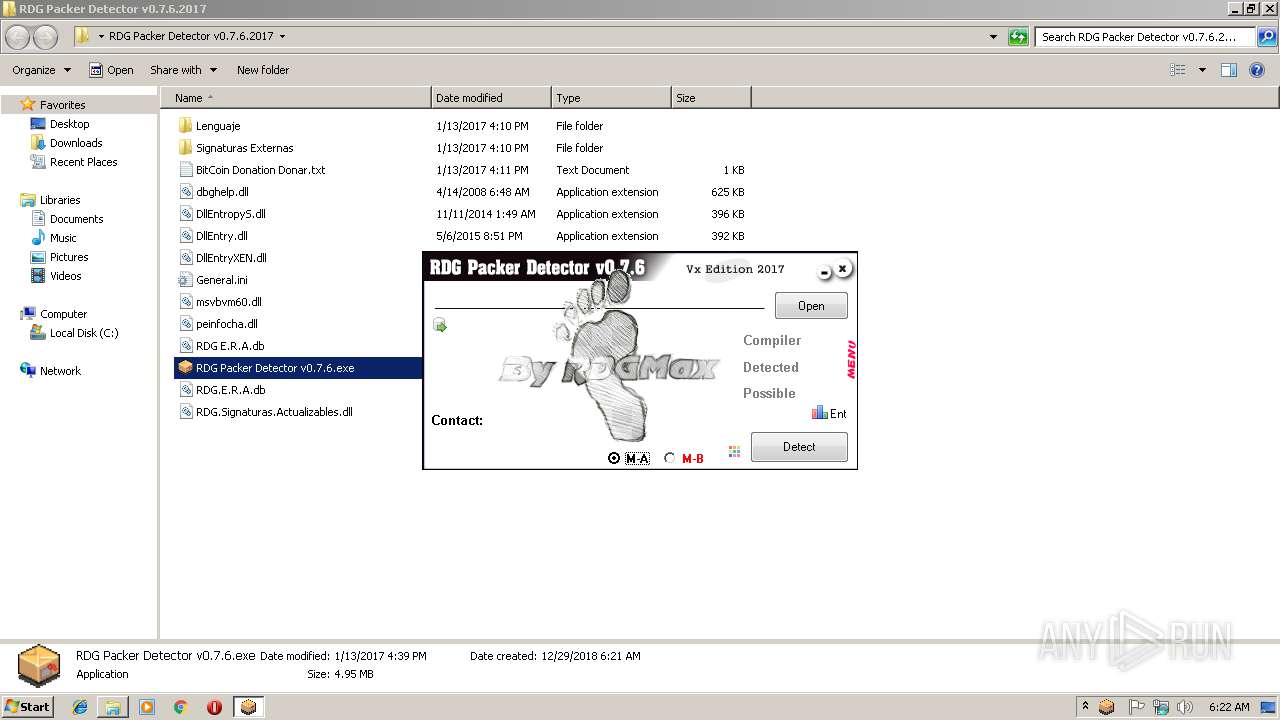Viewport: 1280px width, 720px height.
Task: Select the peinfocha.dll file
Action: click(x=226, y=324)
